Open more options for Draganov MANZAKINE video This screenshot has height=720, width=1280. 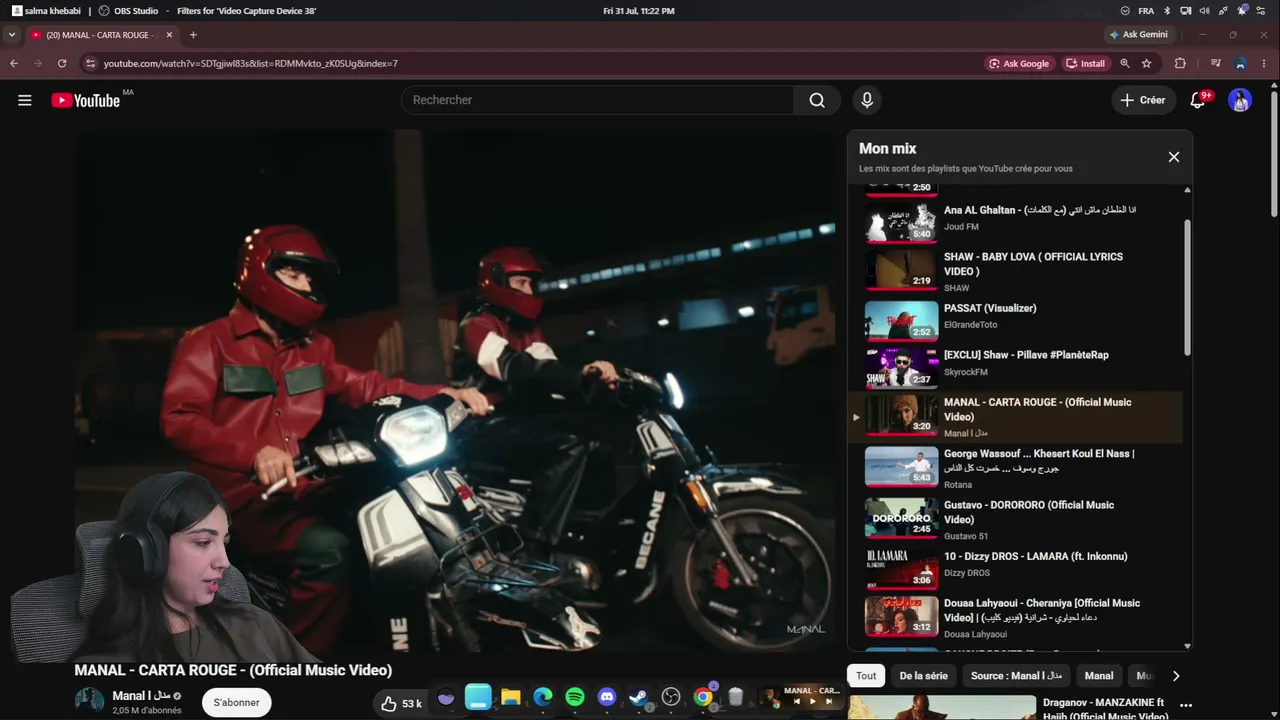coord(1186,706)
